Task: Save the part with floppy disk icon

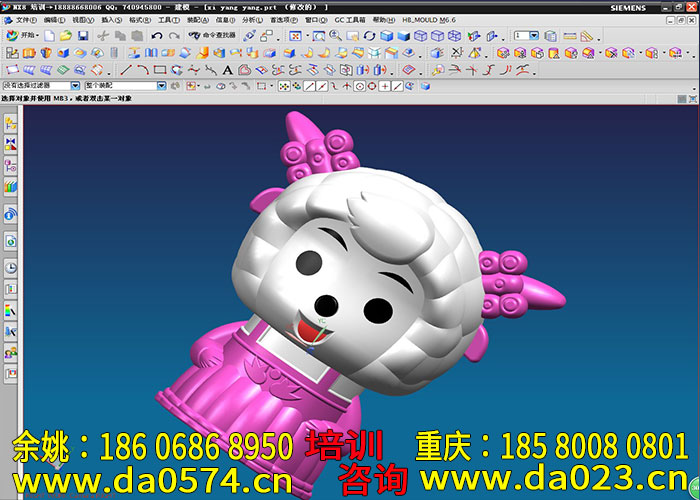Action: pos(83,36)
